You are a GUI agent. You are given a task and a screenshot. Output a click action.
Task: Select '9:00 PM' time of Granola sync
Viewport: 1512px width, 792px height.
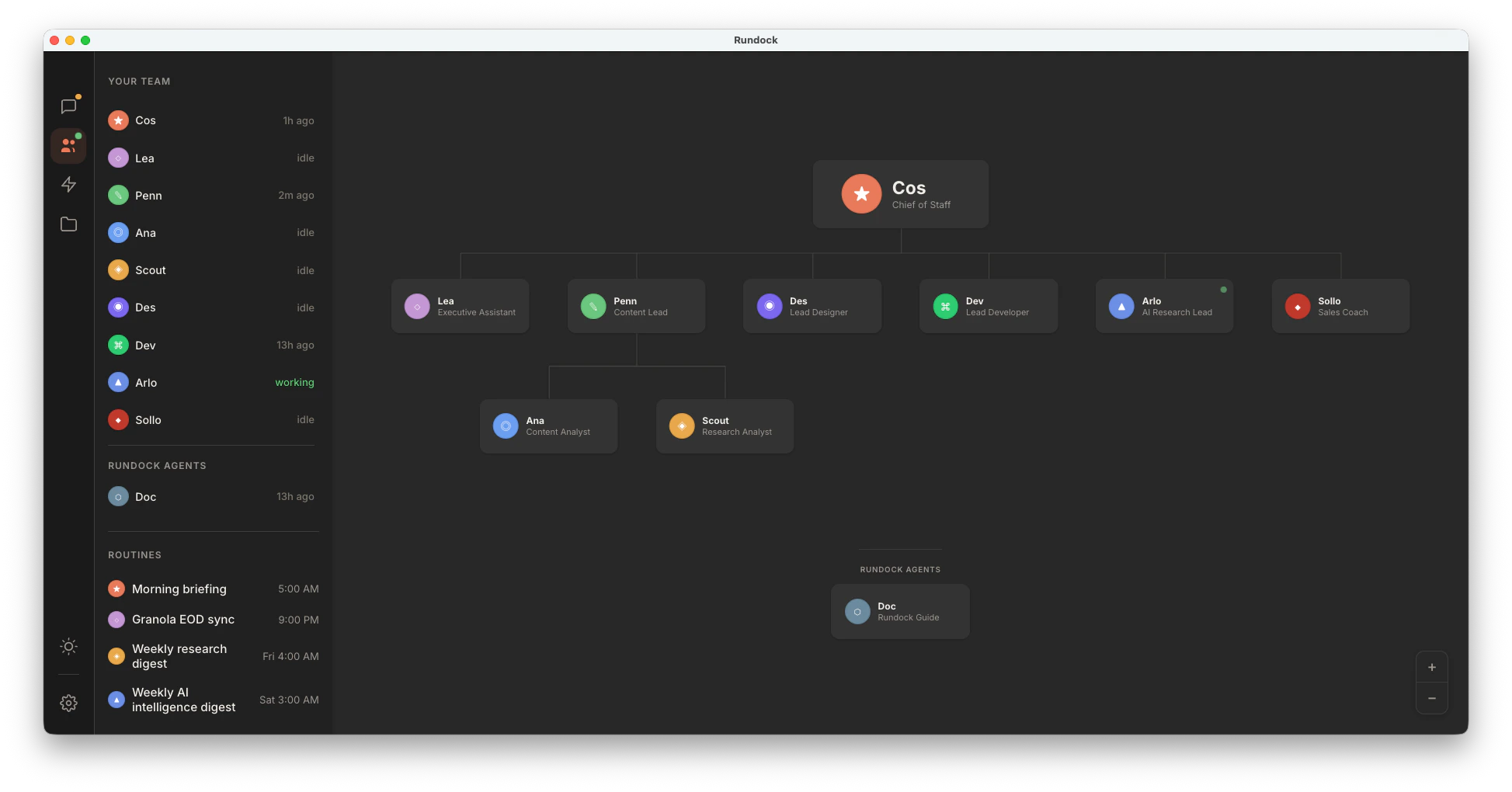pos(298,620)
